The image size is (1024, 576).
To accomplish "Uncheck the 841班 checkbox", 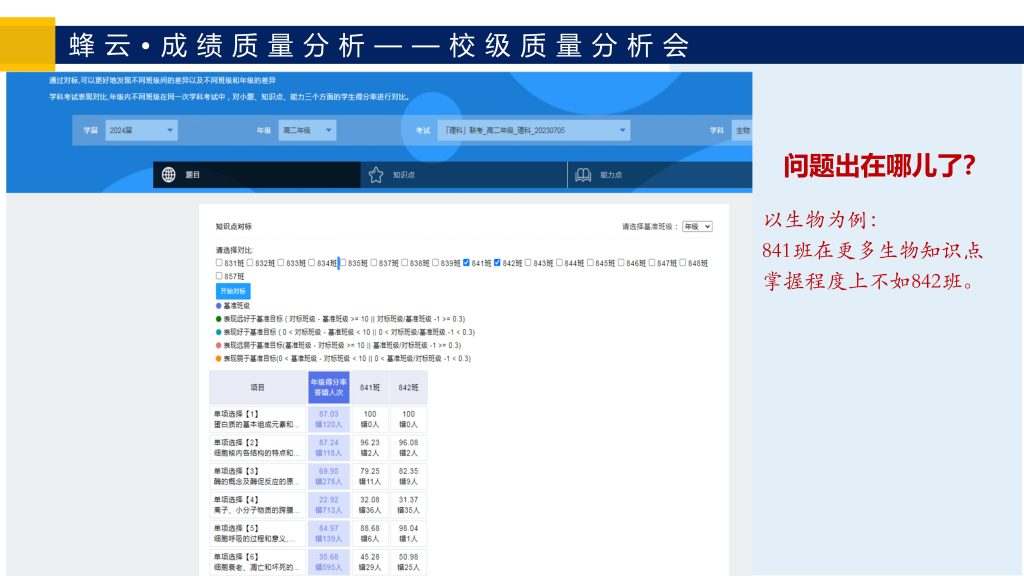I will click(x=467, y=263).
